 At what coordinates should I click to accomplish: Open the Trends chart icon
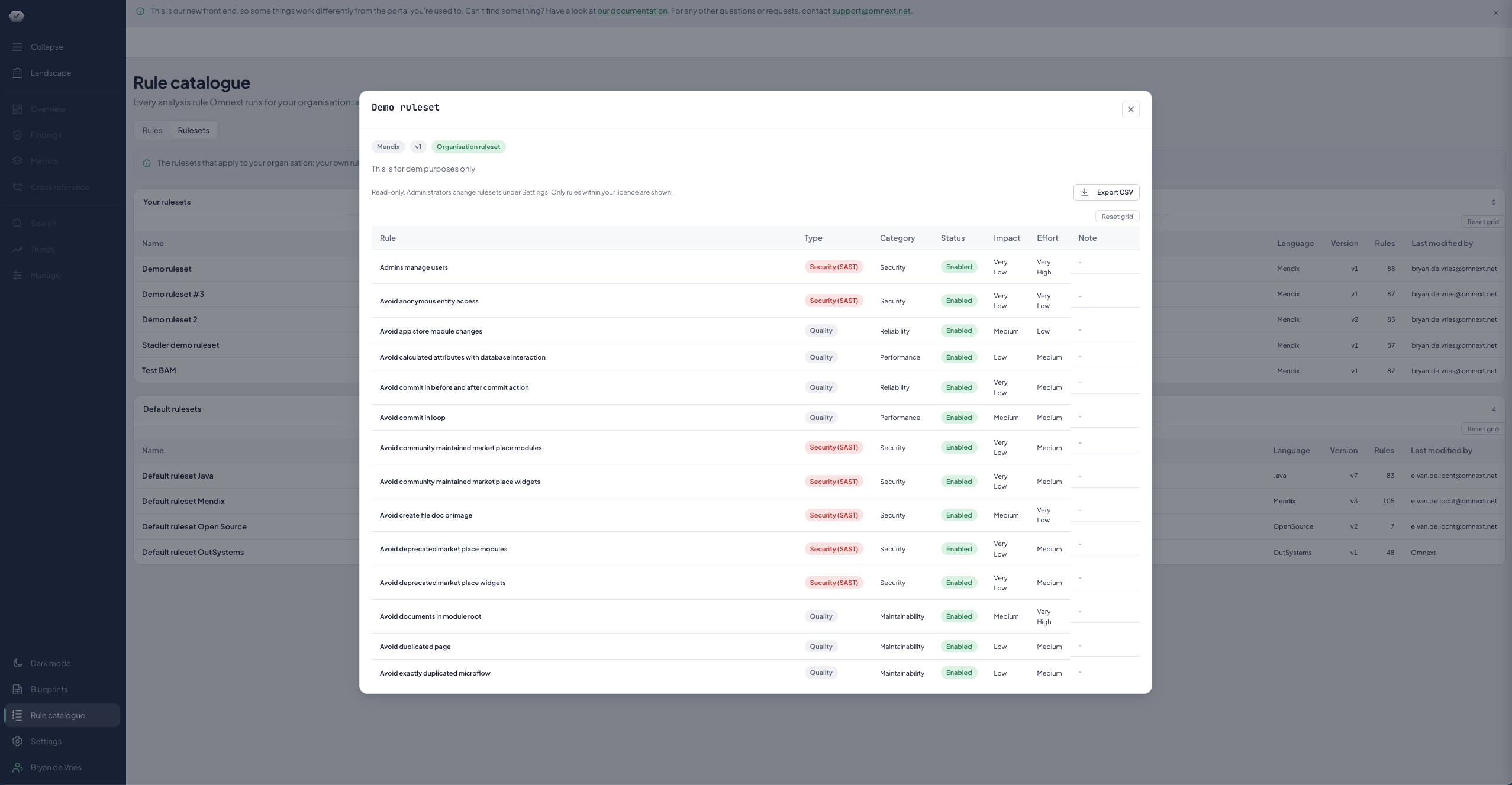pos(18,249)
